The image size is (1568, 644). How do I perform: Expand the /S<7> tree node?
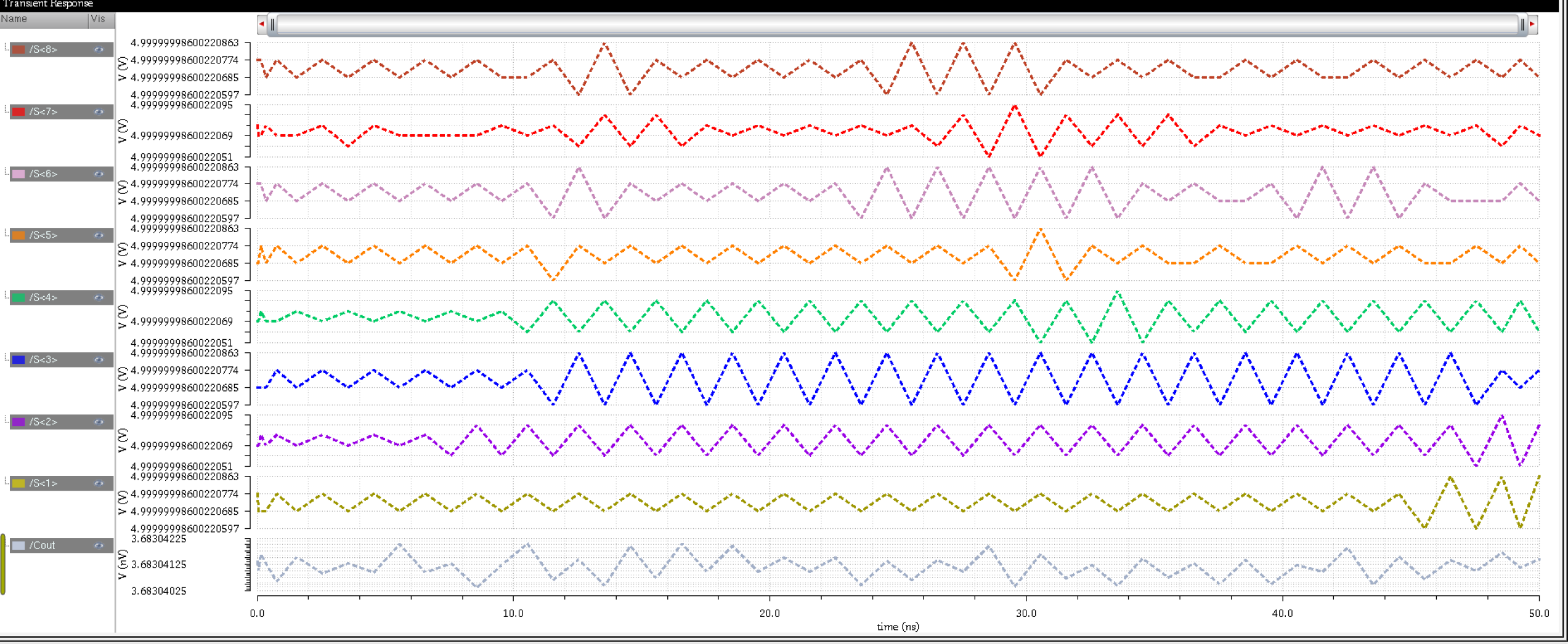(x=6, y=110)
